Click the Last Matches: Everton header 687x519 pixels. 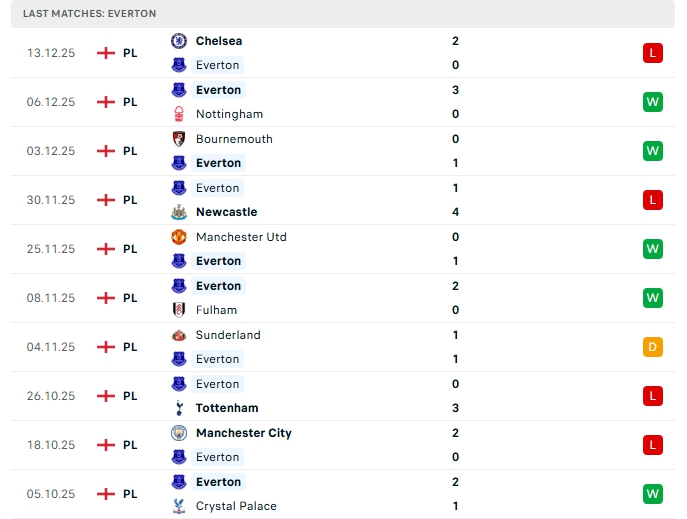[89, 13]
